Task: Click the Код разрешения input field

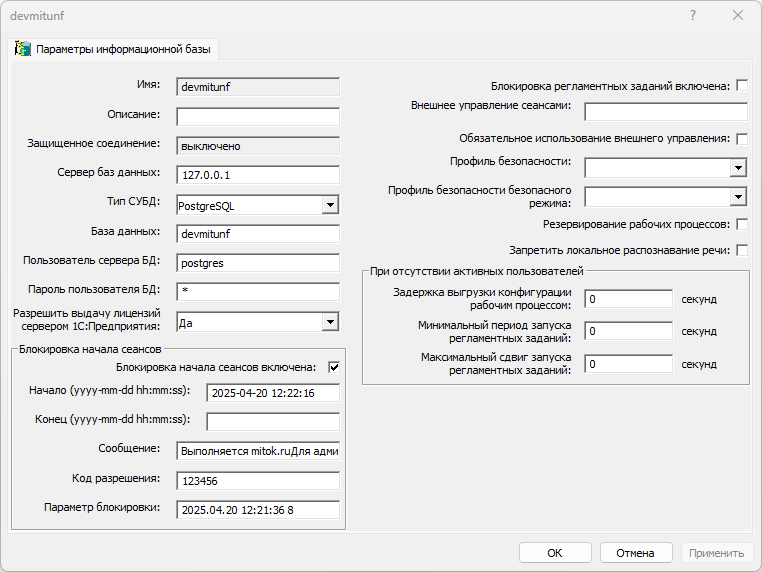Action: 258,480
